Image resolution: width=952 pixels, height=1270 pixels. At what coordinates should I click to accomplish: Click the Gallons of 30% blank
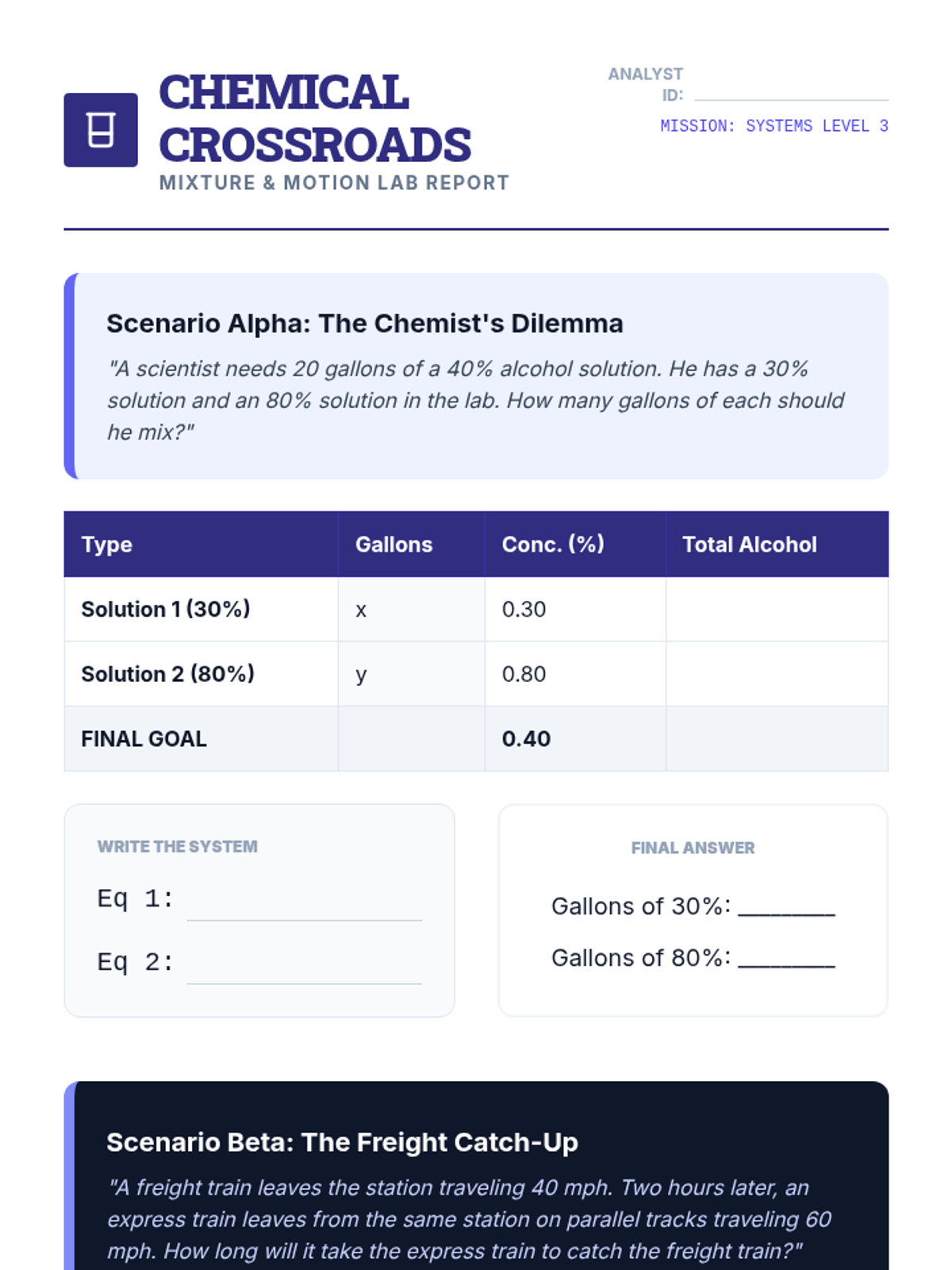786,907
